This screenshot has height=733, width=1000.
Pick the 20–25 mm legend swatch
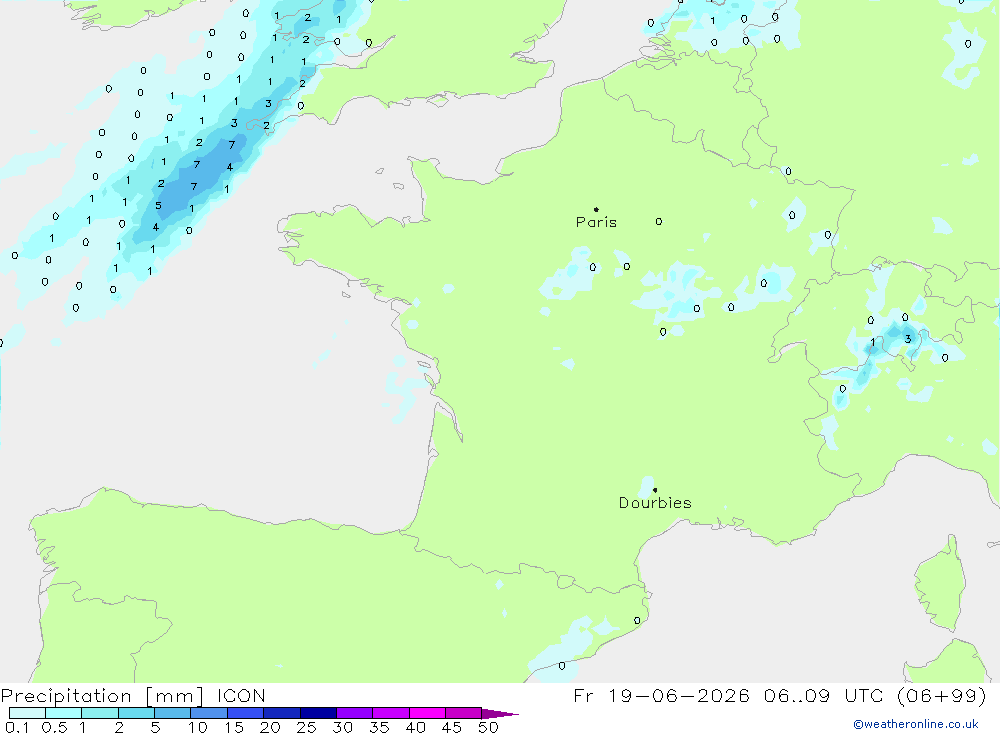pos(282,713)
